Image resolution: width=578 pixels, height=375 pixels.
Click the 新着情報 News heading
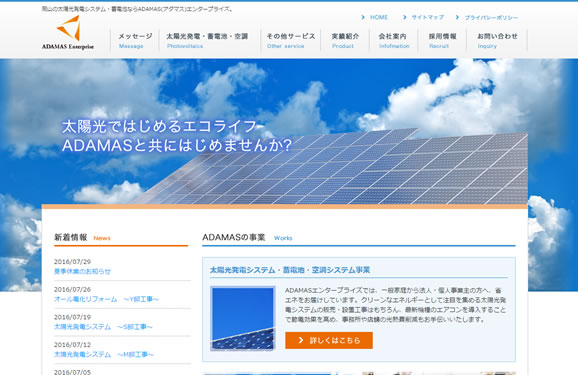[82, 237]
